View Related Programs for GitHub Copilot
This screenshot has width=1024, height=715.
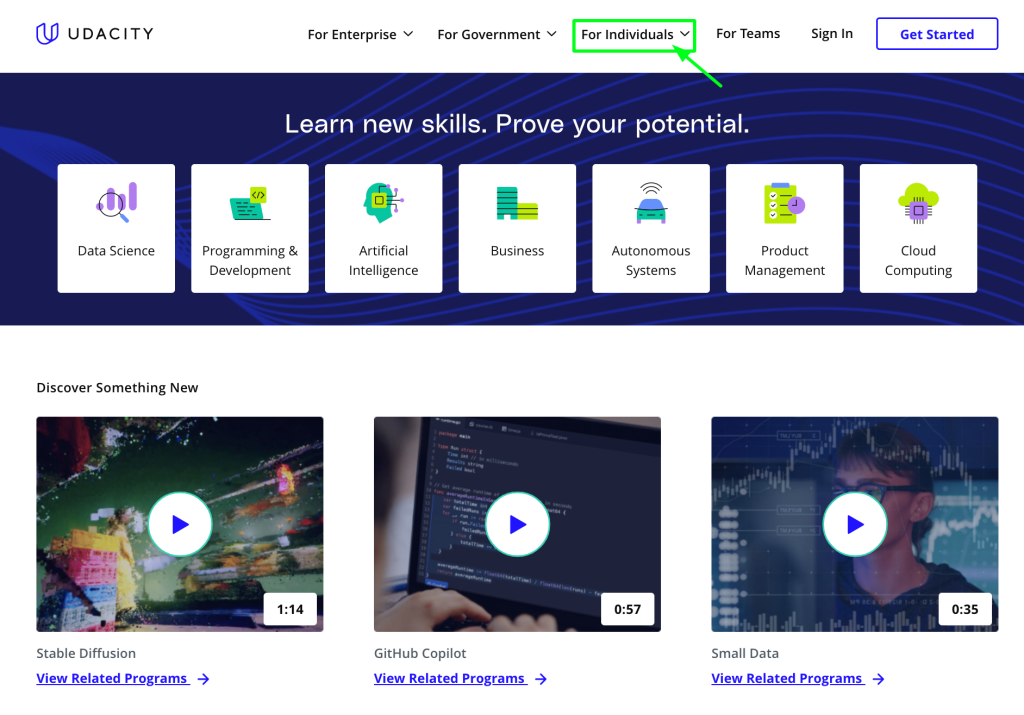451,678
